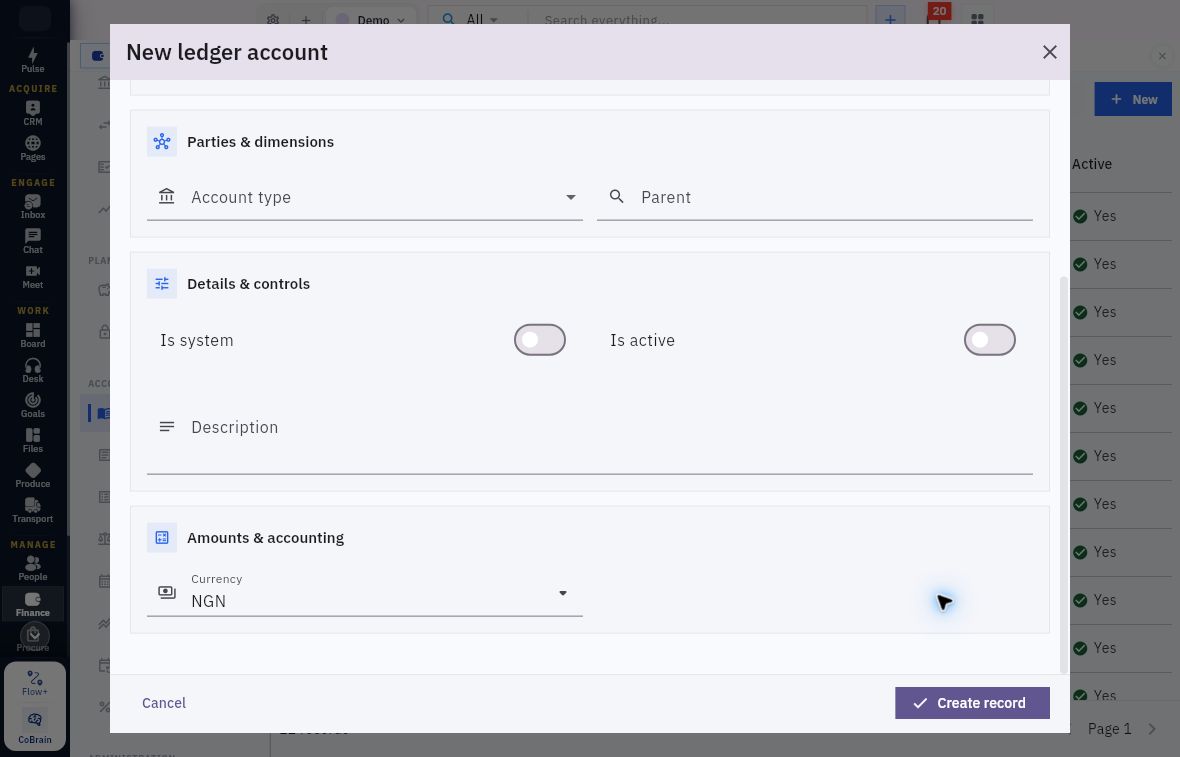Open the Chat module
Image resolution: width=1180 pixels, height=757 pixels.
32,242
